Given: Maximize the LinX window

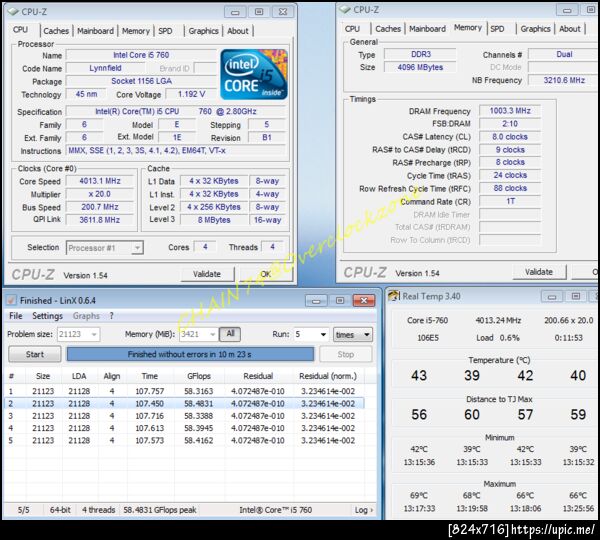Looking at the screenshot, I should [x=339, y=301].
